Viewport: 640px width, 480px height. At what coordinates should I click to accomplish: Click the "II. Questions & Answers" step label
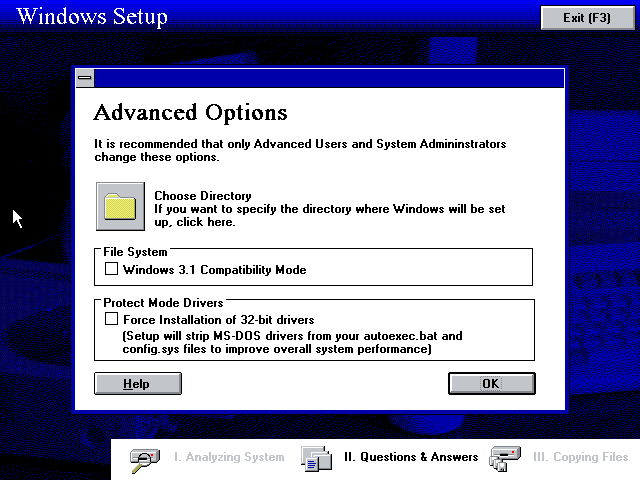click(411, 457)
